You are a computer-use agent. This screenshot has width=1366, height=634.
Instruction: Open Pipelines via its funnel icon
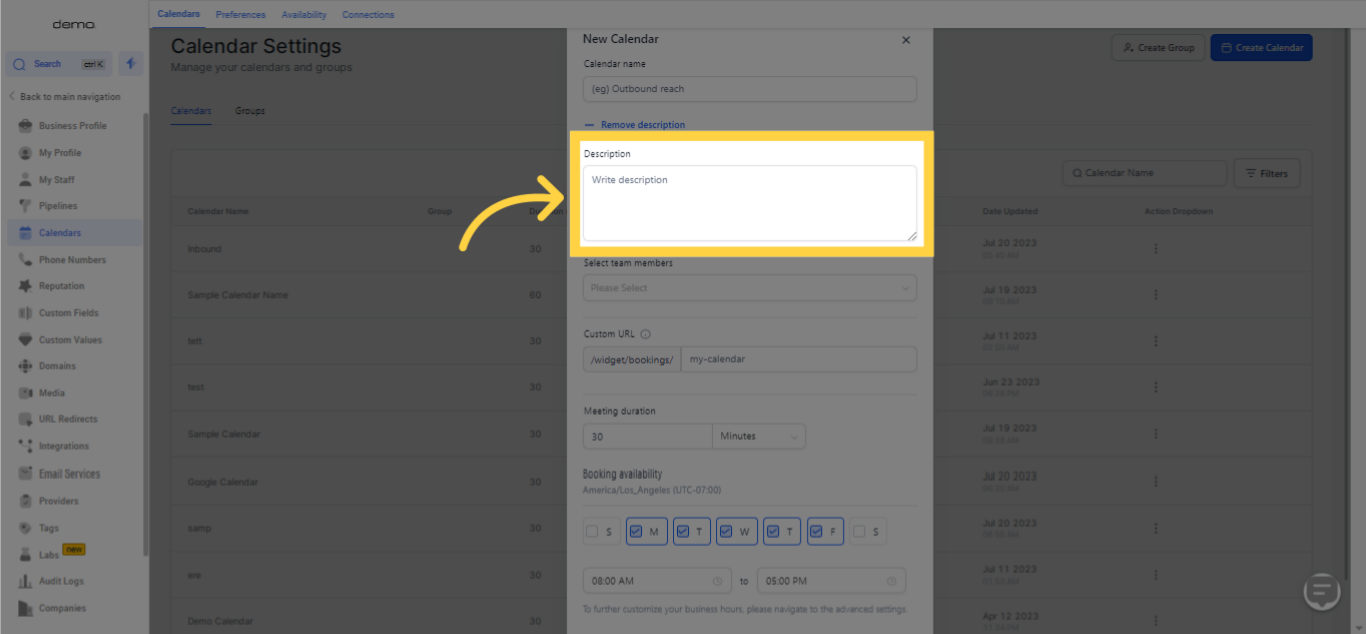[x=25, y=206]
